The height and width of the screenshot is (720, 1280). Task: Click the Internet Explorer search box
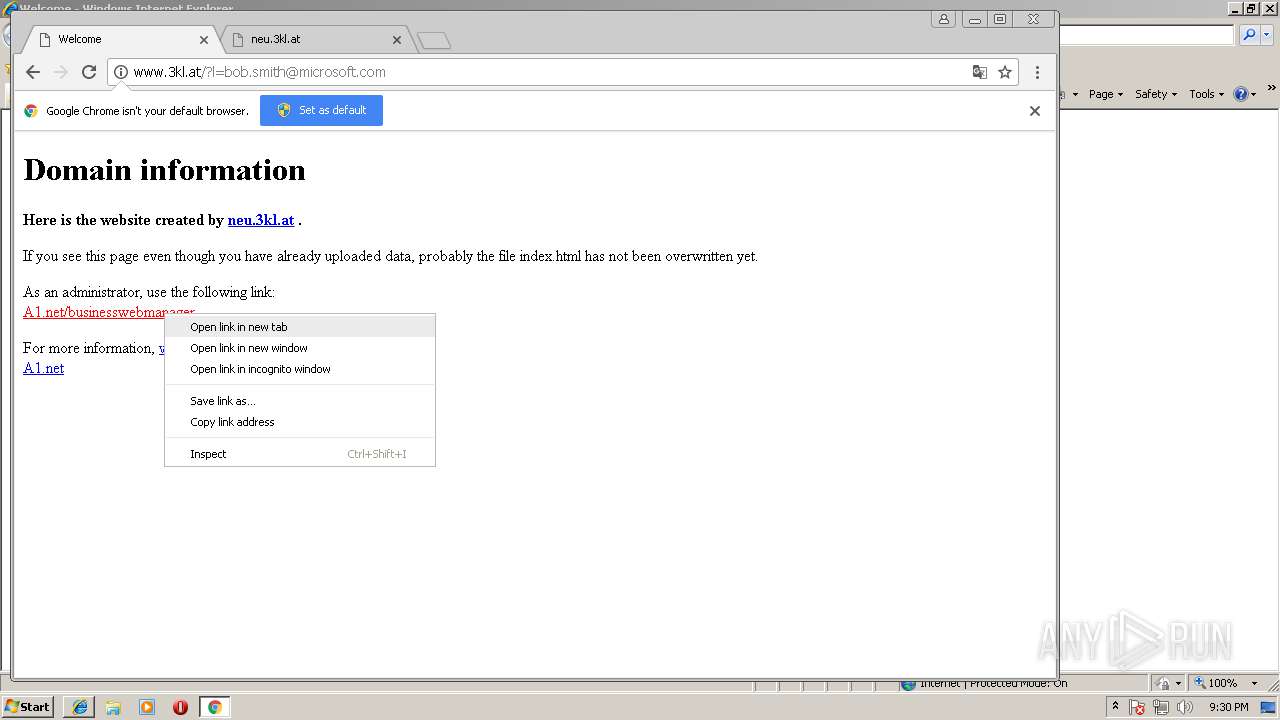[1147, 35]
